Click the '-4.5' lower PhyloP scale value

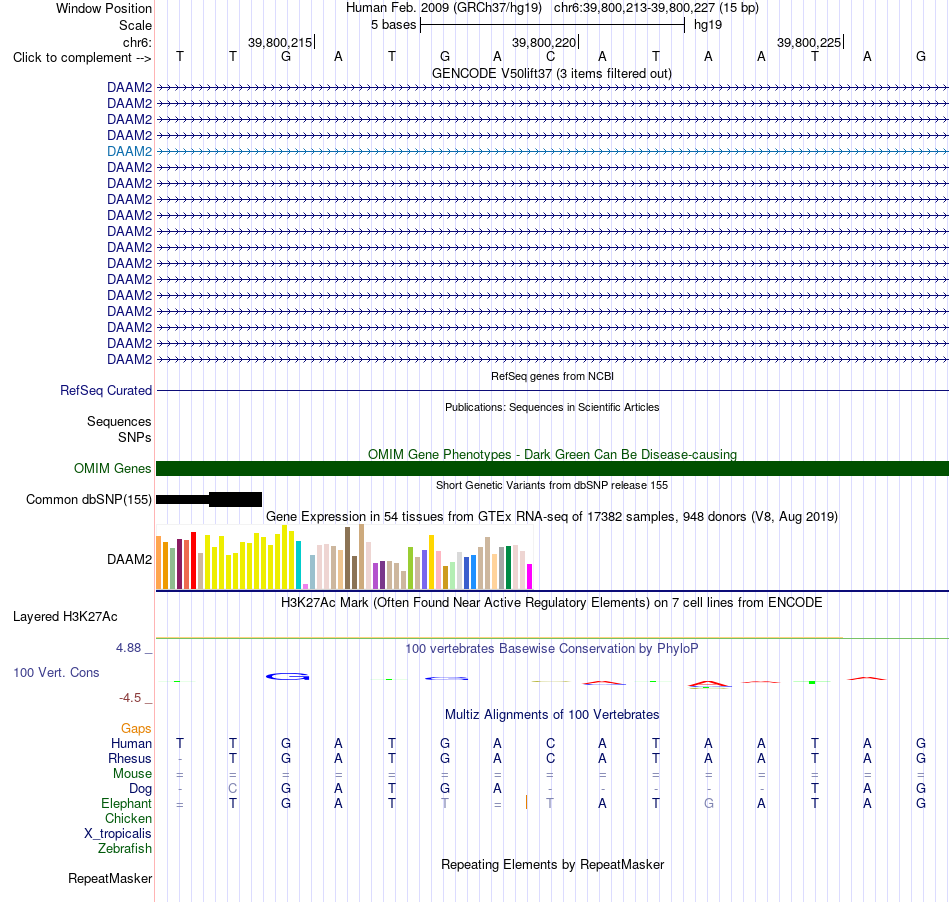[x=130, y=698]
